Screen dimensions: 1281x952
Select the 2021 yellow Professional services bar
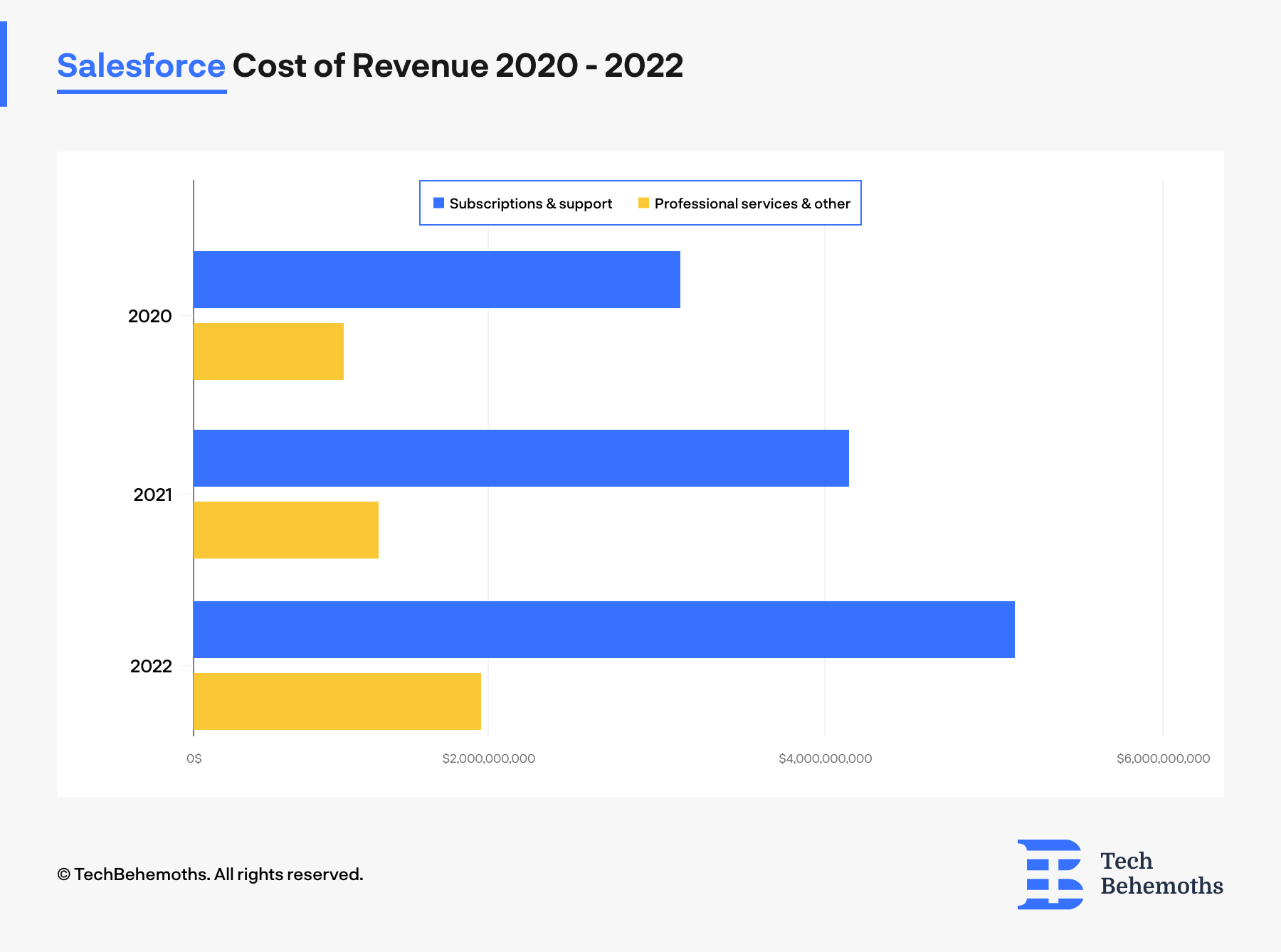click(286, 530)
